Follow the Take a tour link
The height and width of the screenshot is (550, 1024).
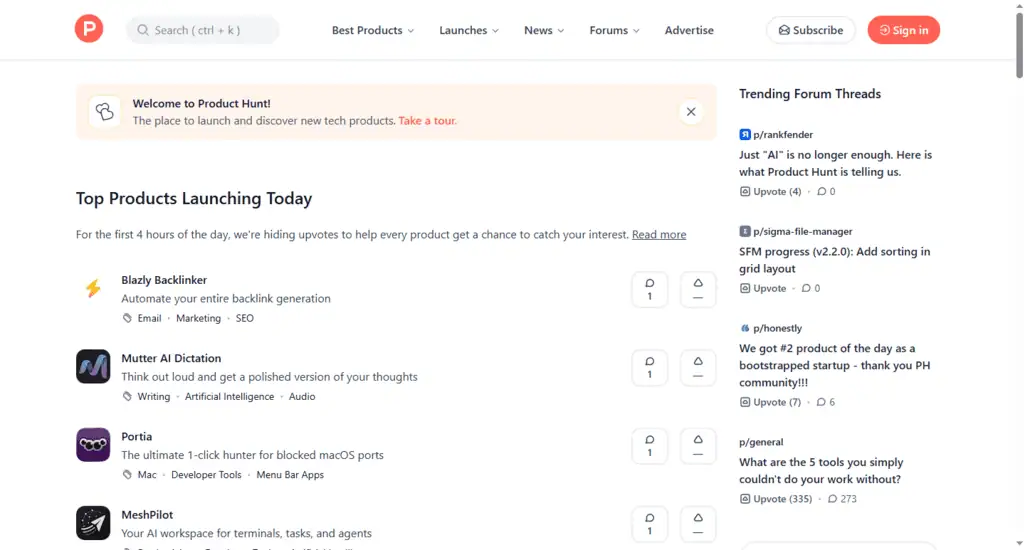(x=427, y=121)
